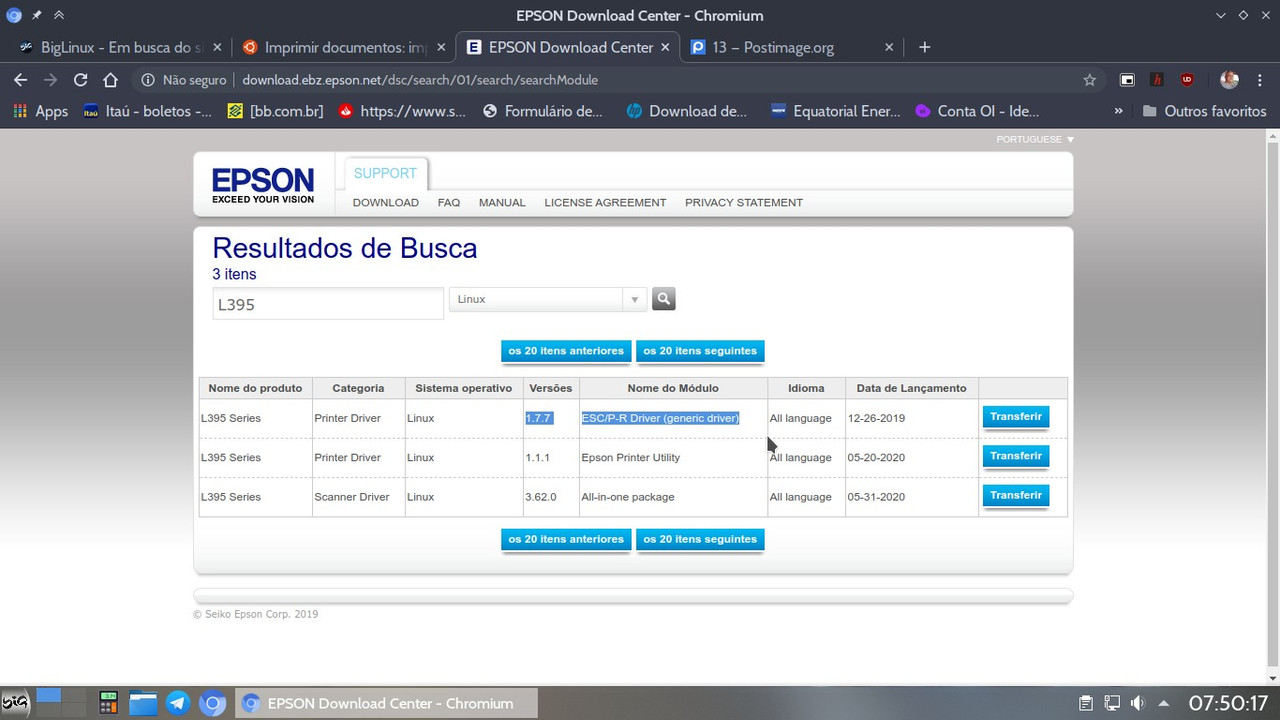The height and width of the screenshot is (720, 1280).
Task: Open the LICENSE AGREEMENT page
Action: [605, 202]
